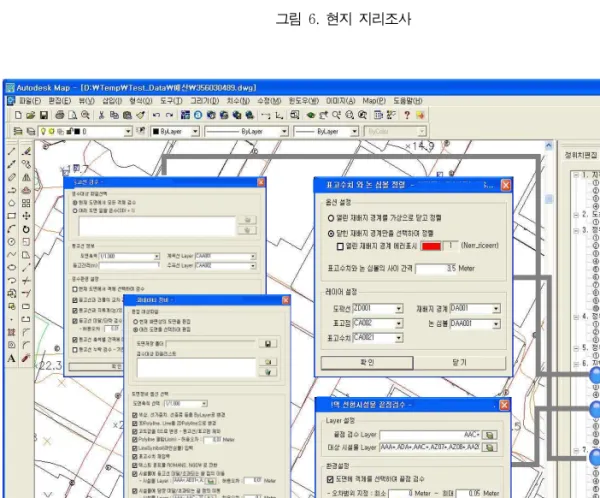Click the 닫기 button in symbol dialog
Screen dimensions: 600x498
tap(460, 362)
